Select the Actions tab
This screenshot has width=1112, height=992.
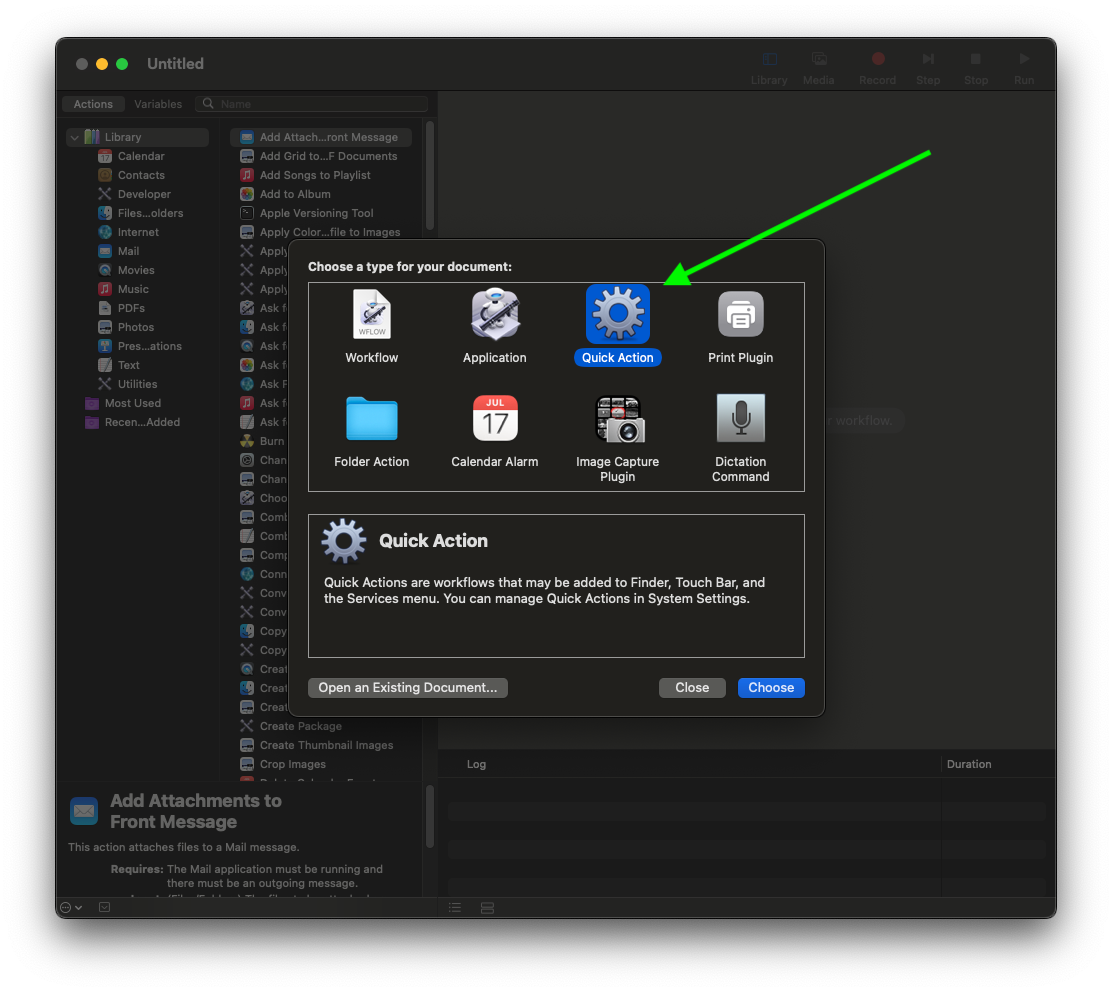(92, 103)
